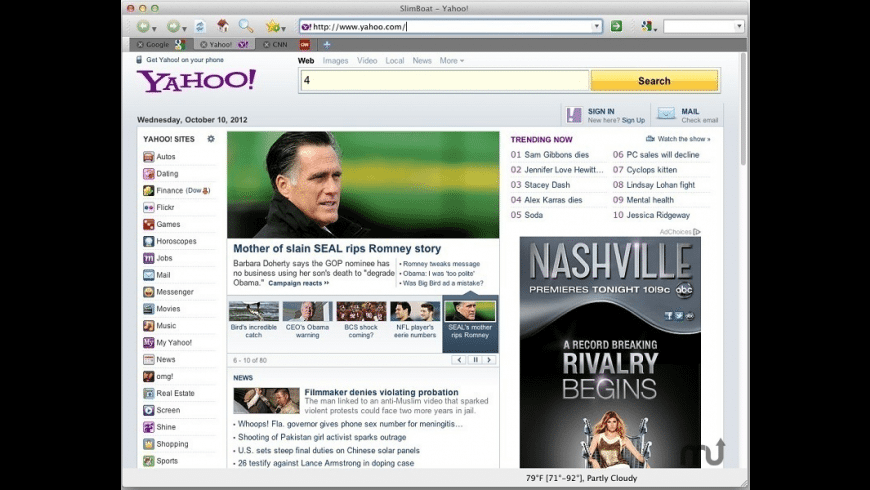
Task: Open 'Mother of slain SEAL rips Romney story' headline
Action: (337, 249)
